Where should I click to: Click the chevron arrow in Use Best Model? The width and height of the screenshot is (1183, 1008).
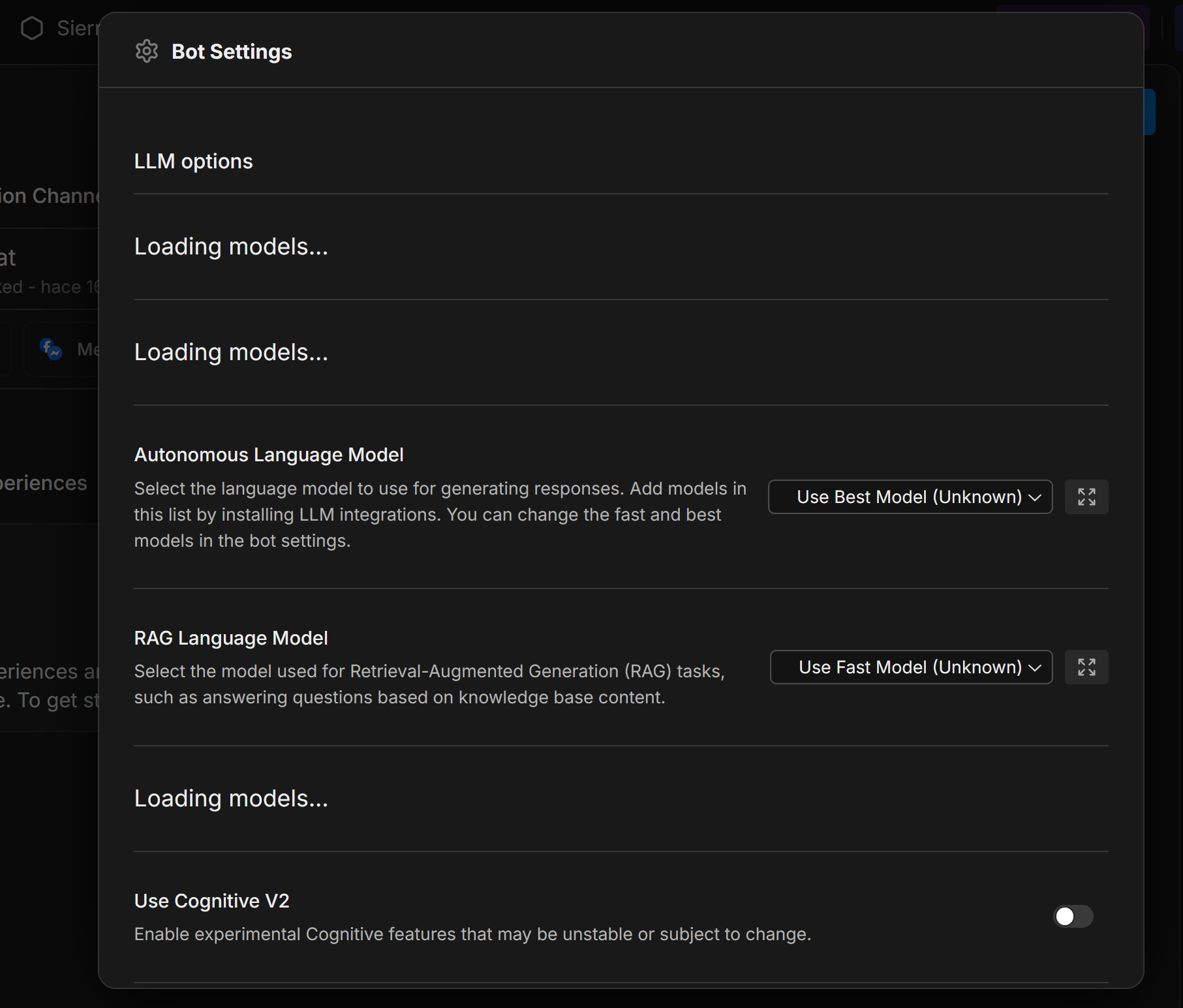point(1035,497)
